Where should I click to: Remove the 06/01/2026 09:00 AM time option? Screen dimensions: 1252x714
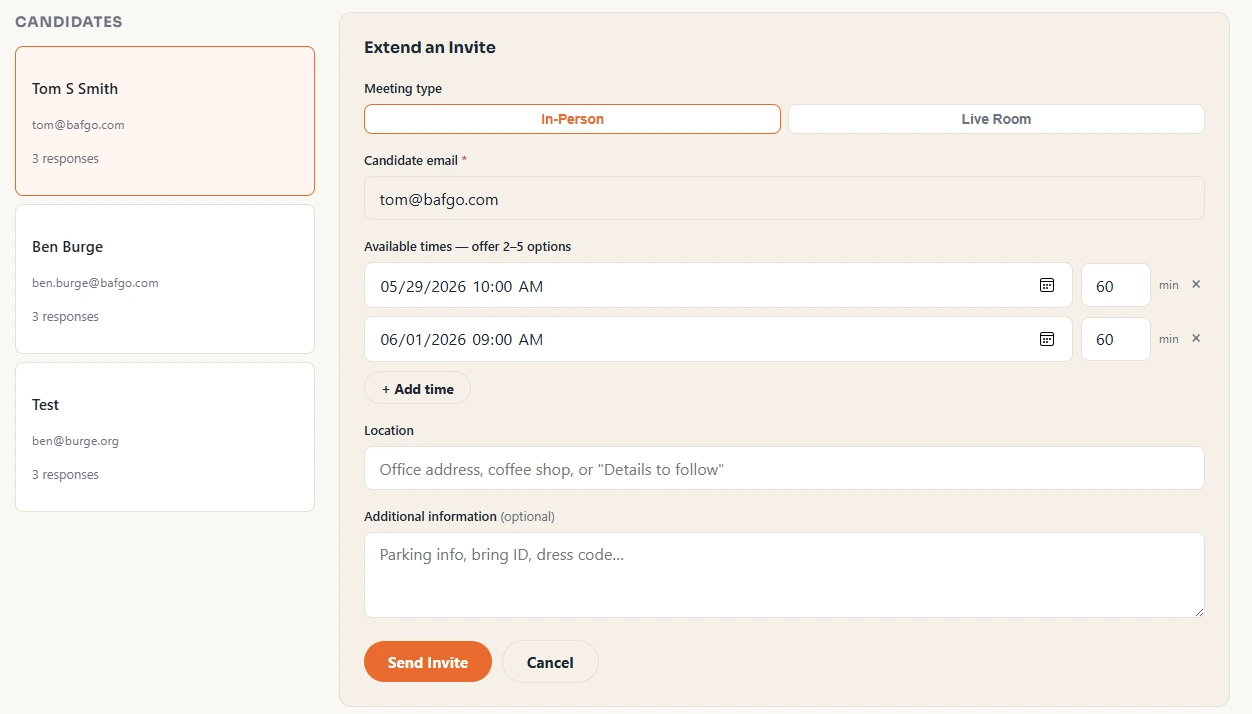point(1196,339)
